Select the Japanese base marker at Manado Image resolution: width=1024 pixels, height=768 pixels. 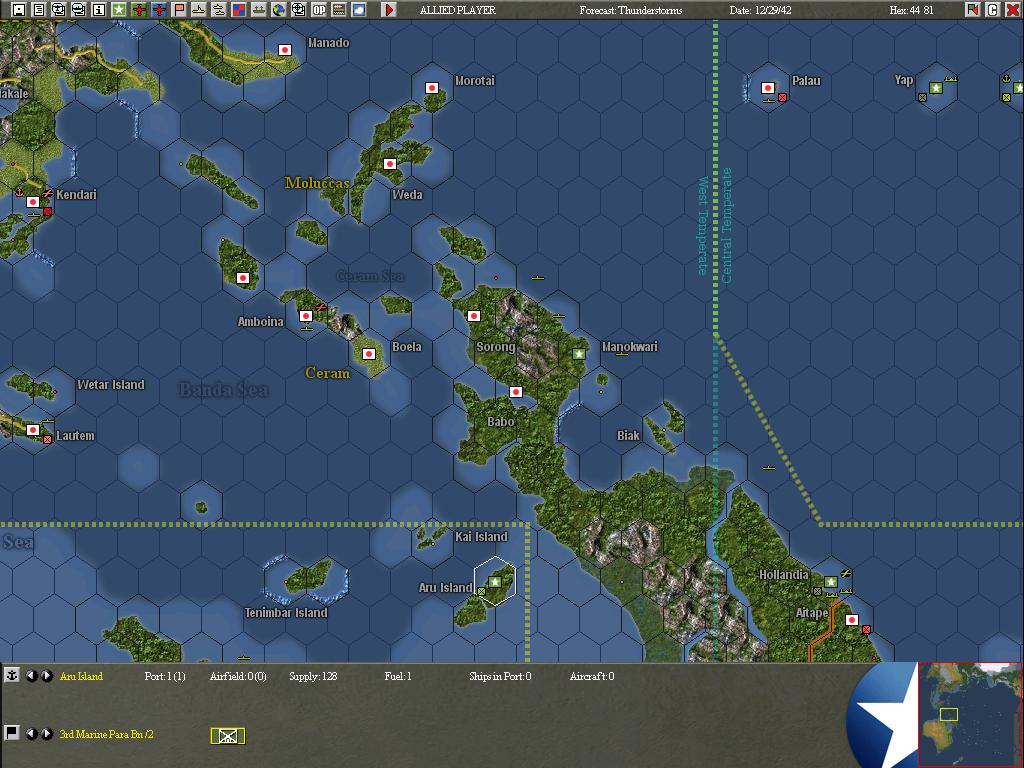(x=285, y=50)
